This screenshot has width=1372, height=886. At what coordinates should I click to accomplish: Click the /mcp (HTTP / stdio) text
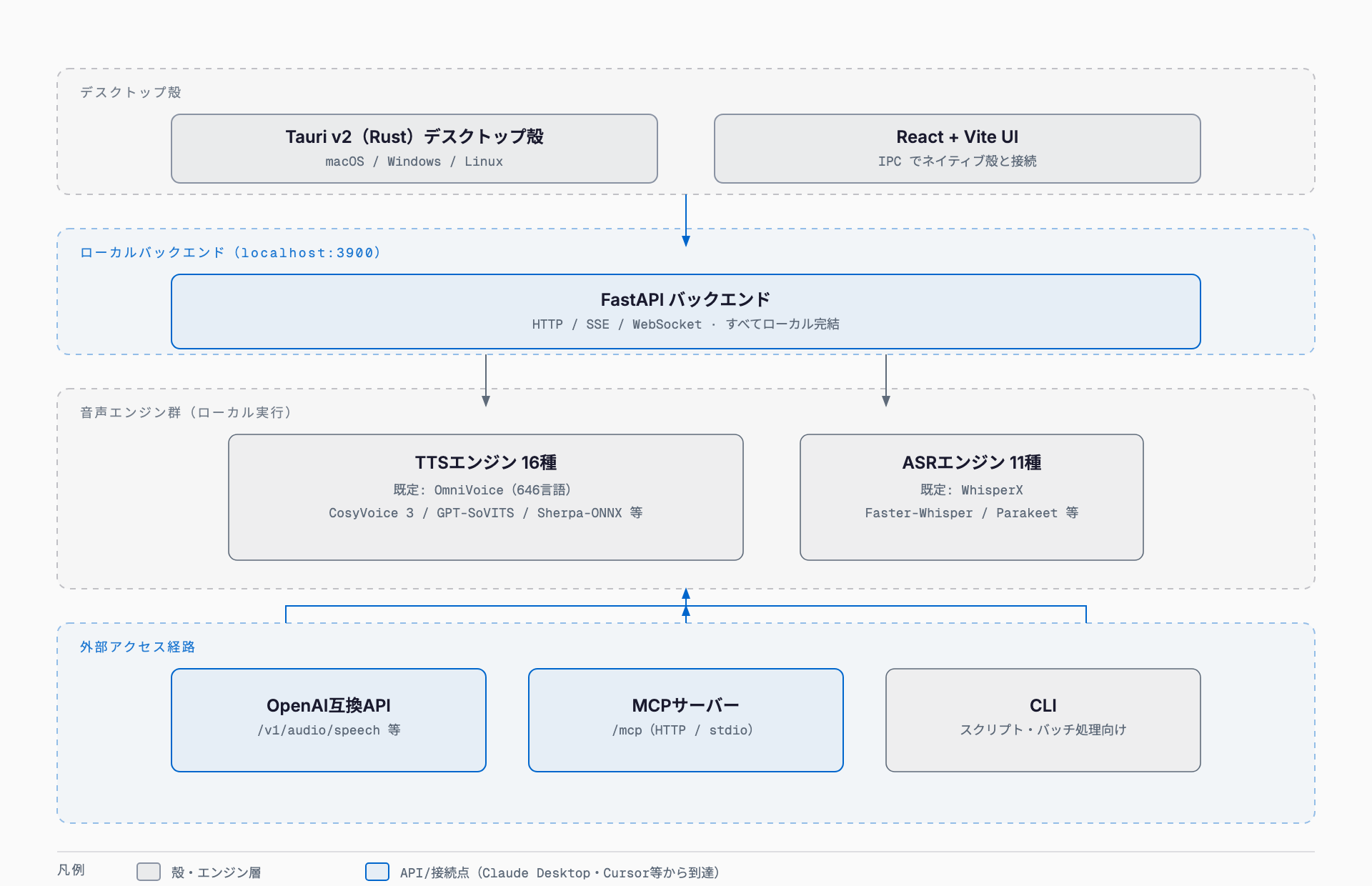pyautogui.click(x=682, y=730)
